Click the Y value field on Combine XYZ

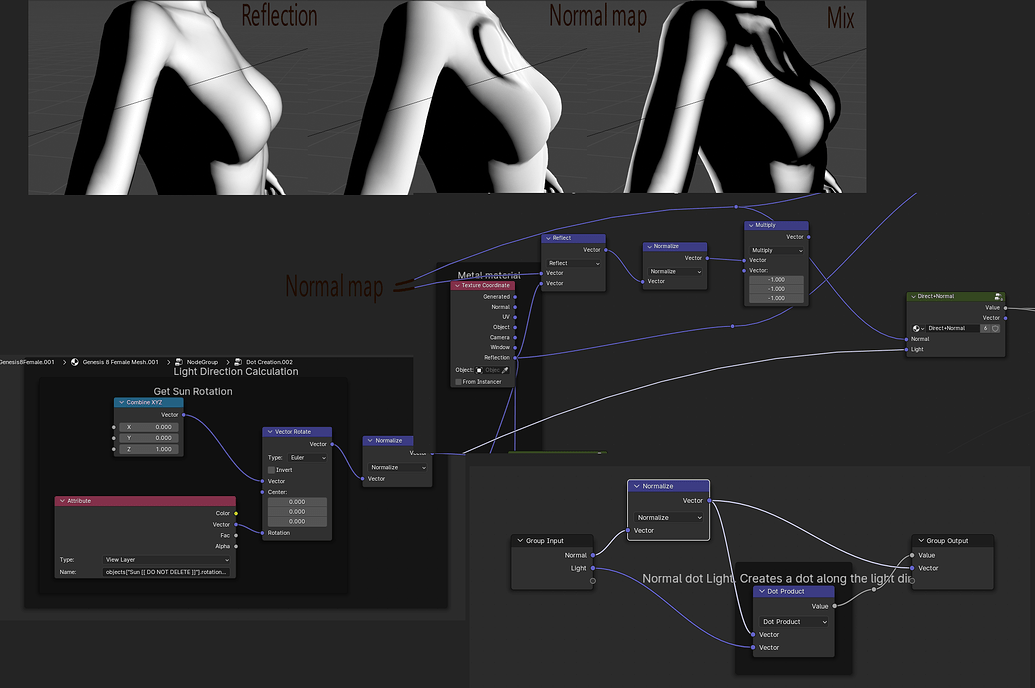[x=149, y=438]
